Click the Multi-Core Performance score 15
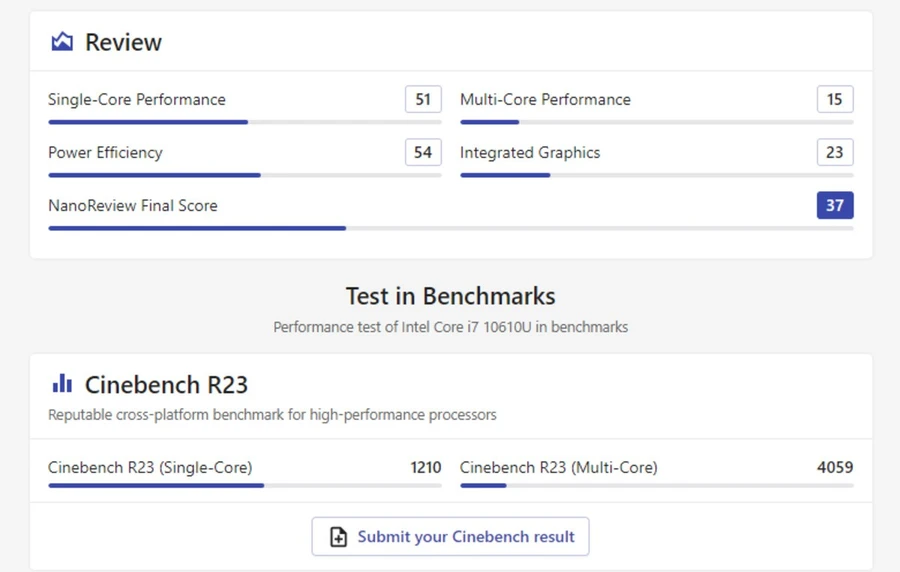This screenshot has width=900, height=572. pos(835,99)
